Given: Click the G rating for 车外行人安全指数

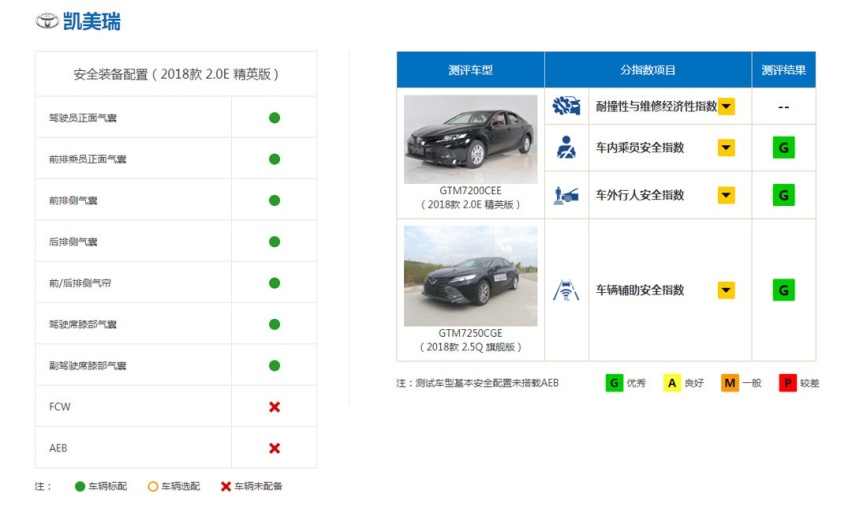Looking at the screenshot, I should (784, 195).
